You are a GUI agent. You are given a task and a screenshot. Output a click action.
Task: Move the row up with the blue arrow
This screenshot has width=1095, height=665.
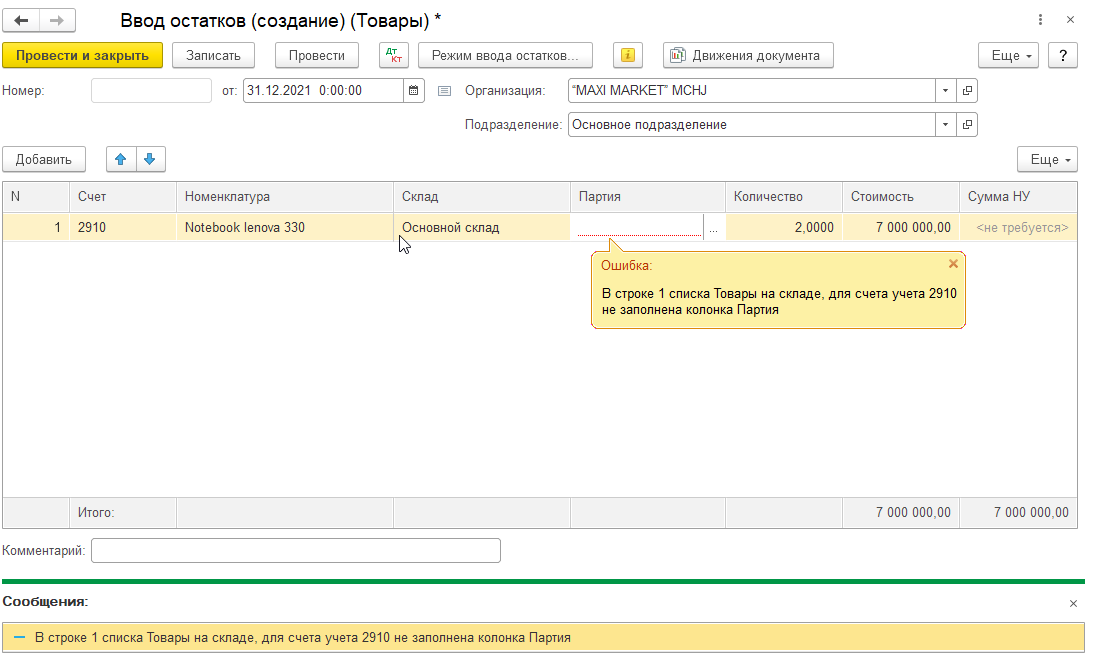coord(121,159)
